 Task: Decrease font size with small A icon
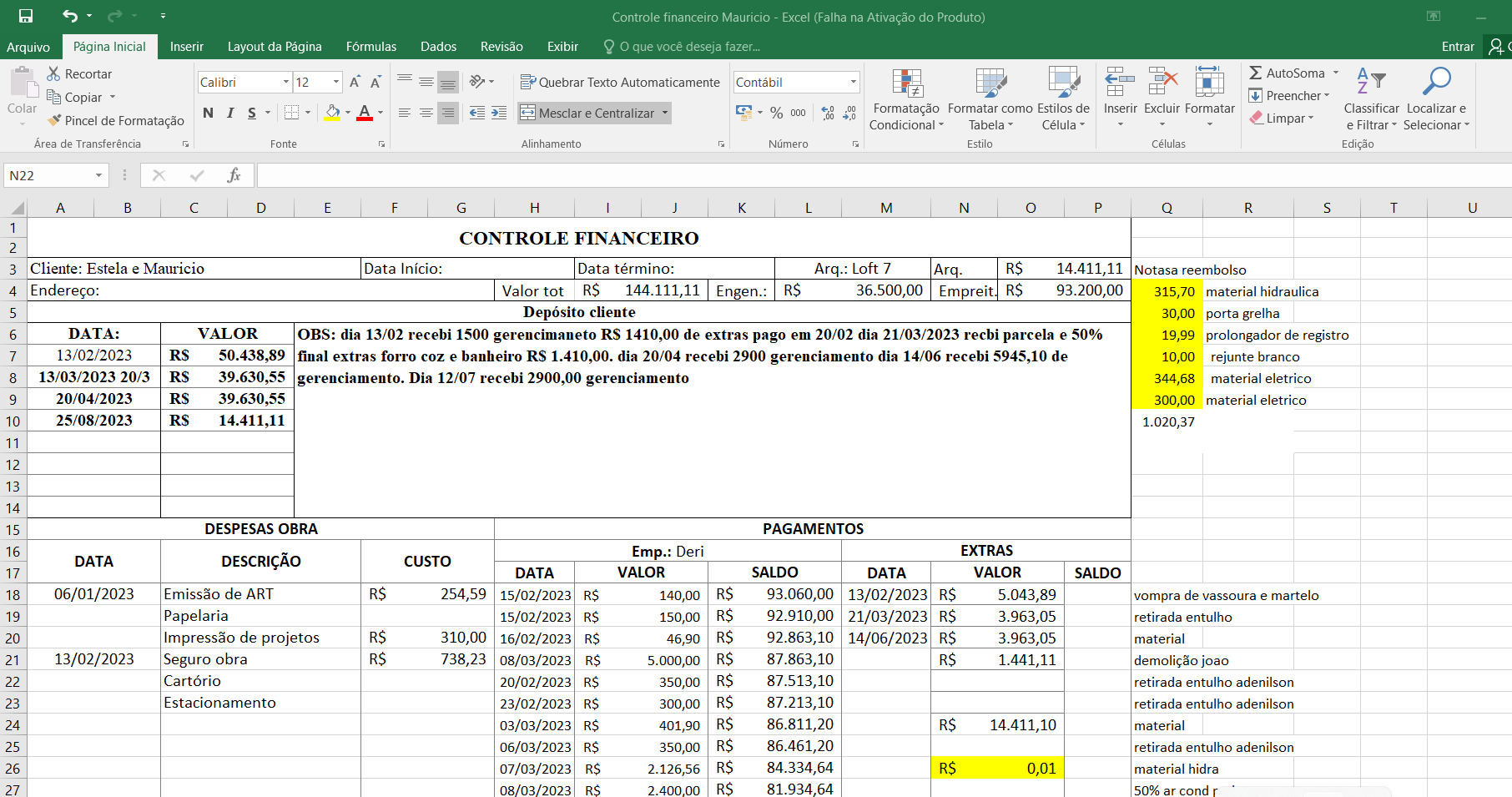pos(375,82)
